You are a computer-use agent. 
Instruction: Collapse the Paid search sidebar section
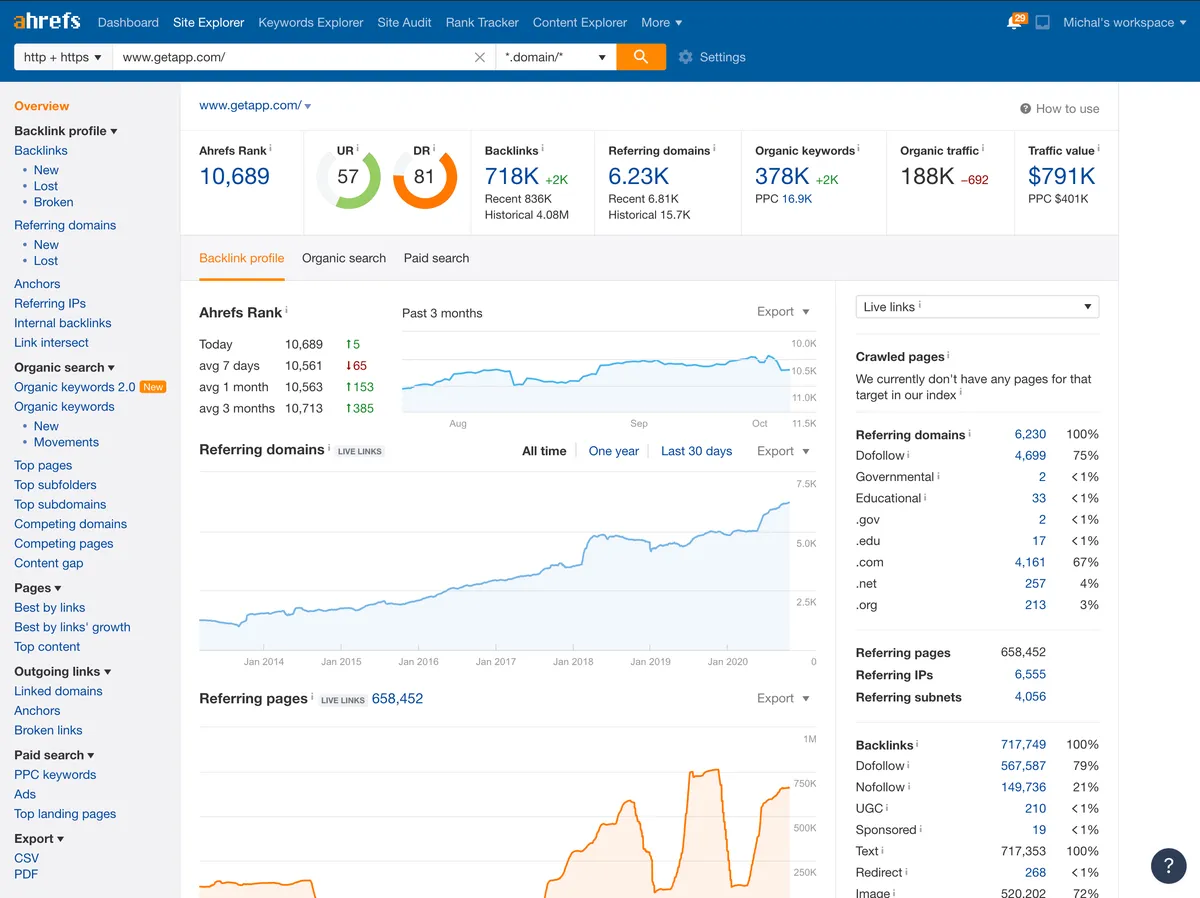pyautogui.click(x=54, y=755)
